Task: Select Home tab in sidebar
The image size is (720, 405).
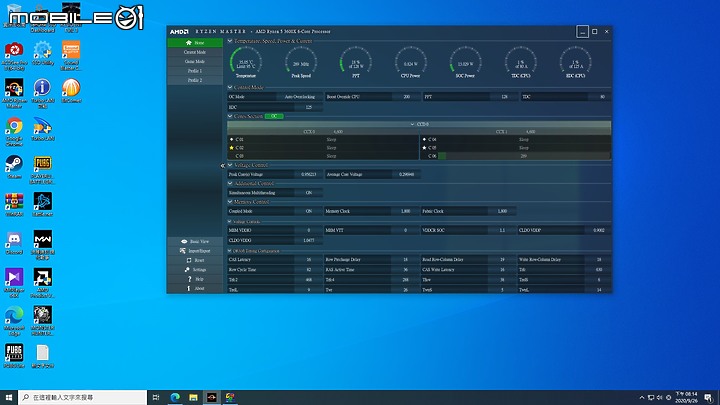Action: click(x=195, y=42)
